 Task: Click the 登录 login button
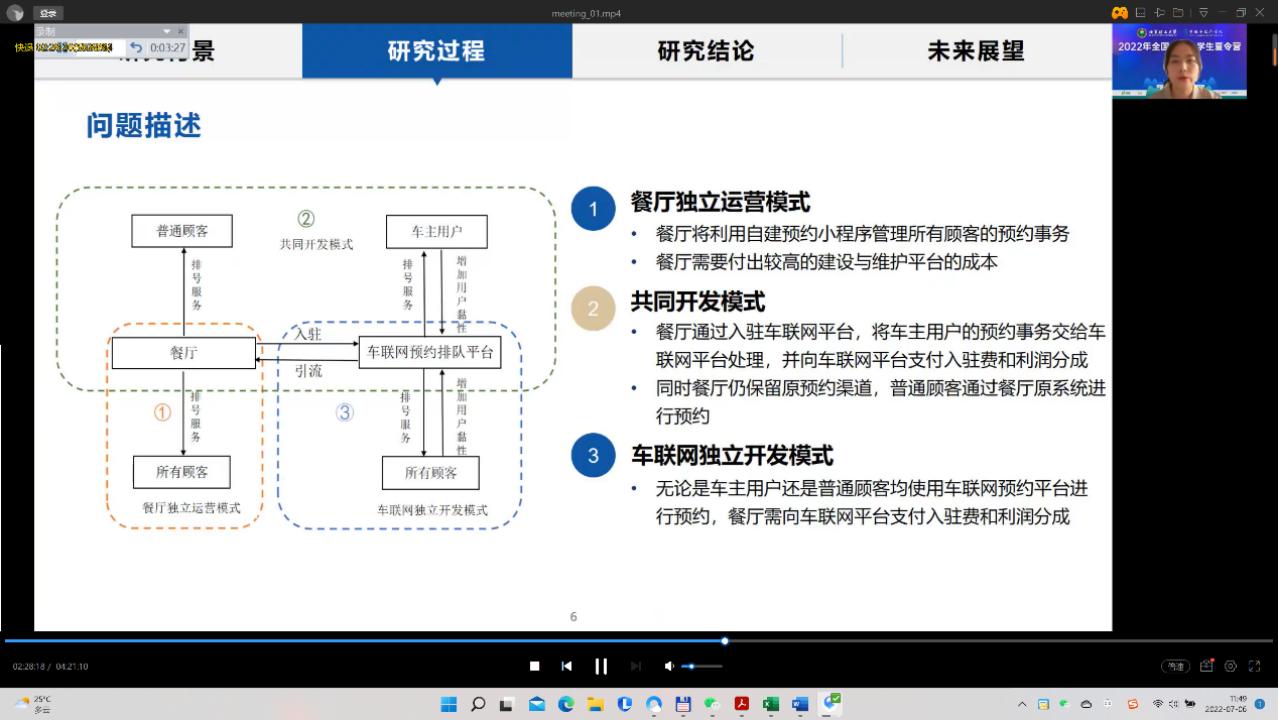(48, 13)
